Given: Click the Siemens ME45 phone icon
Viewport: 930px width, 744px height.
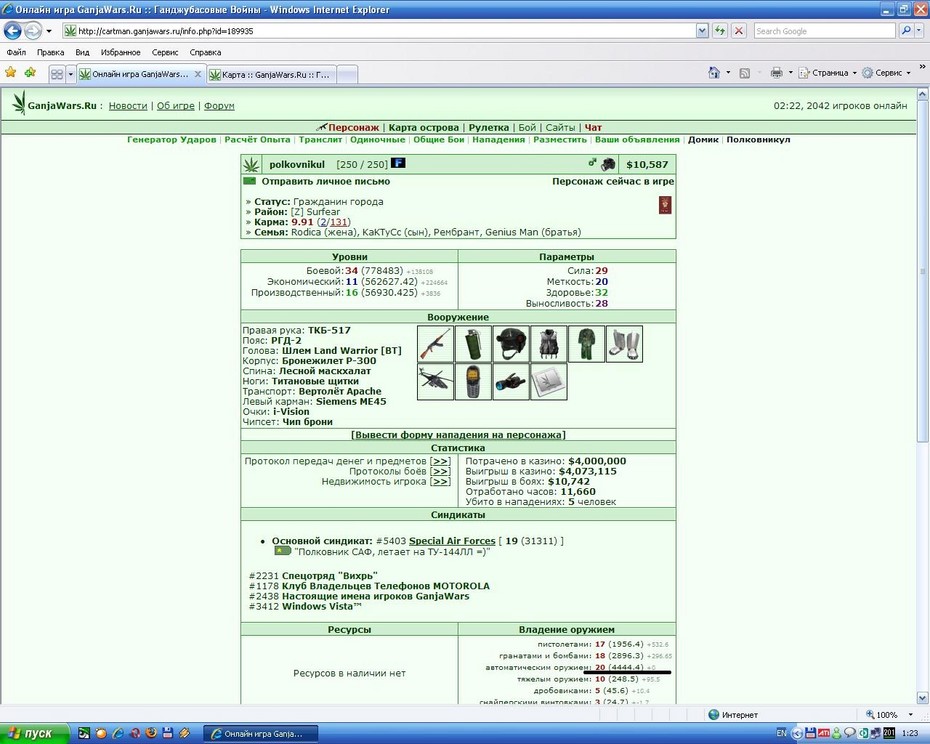Looking at the screenshot, I should click(x=473, y=381).
